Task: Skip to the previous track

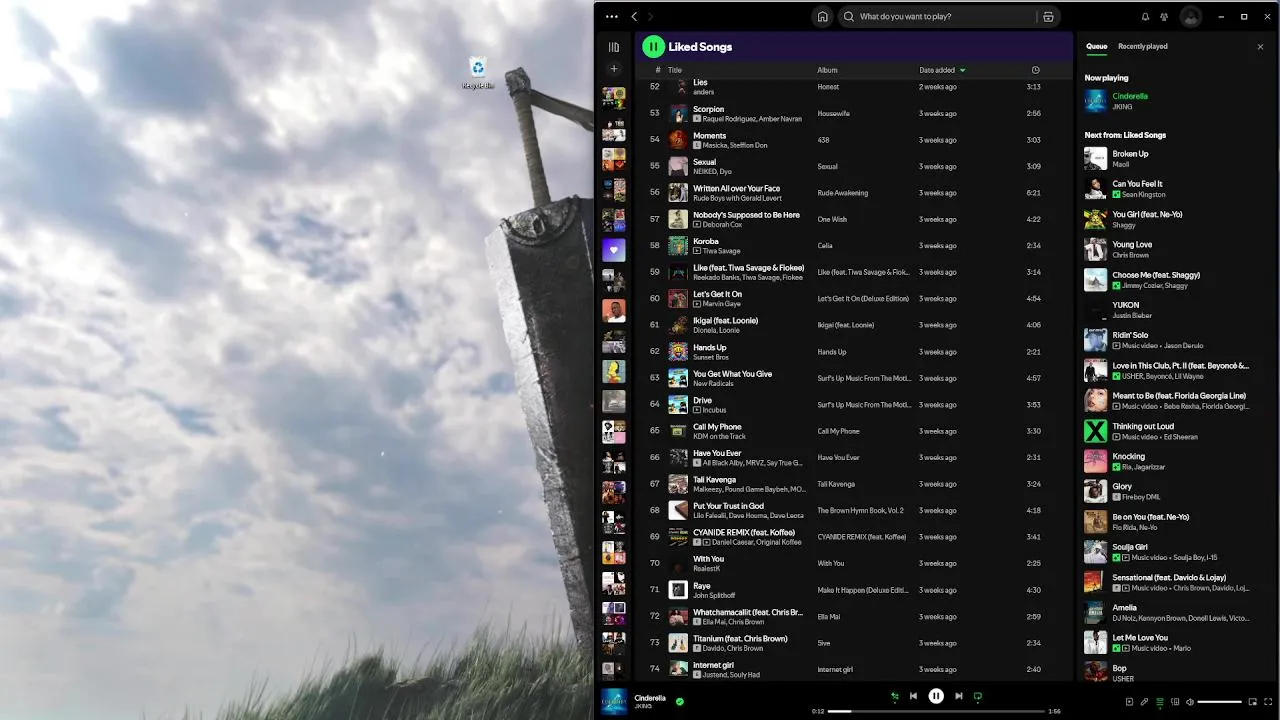Action: [913, 696]
